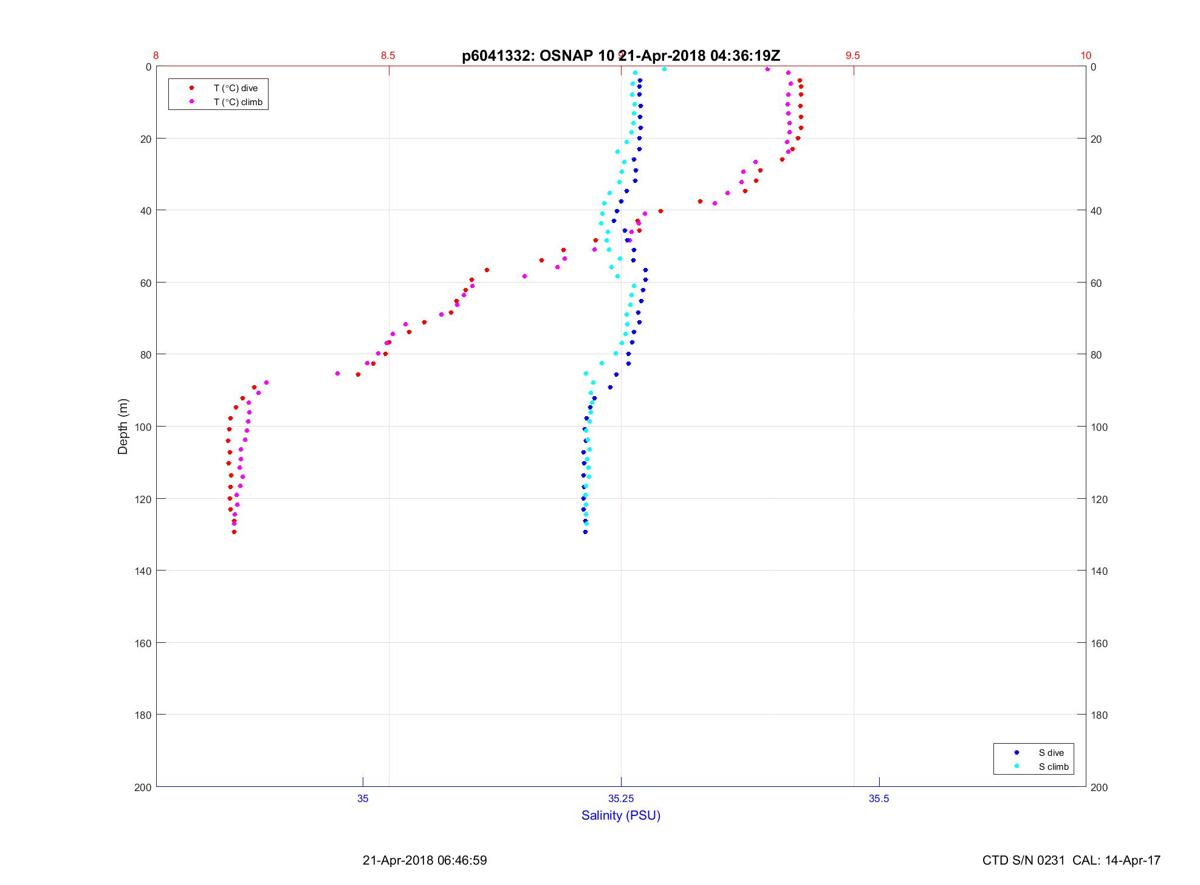Click the '180' tick on the left depth axis
The height and width of the screenshot is (885, 1200).
[142, 715]
